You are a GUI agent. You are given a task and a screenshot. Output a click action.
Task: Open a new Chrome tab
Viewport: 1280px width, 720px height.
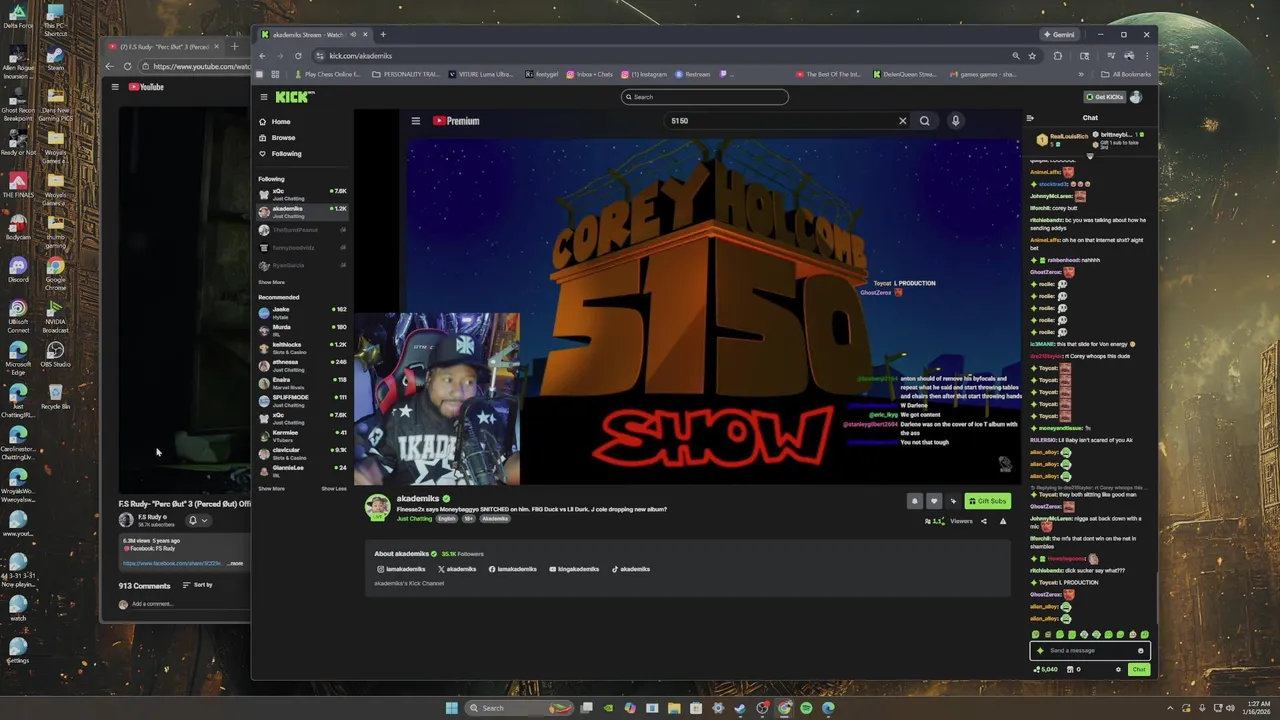point(382,35)
